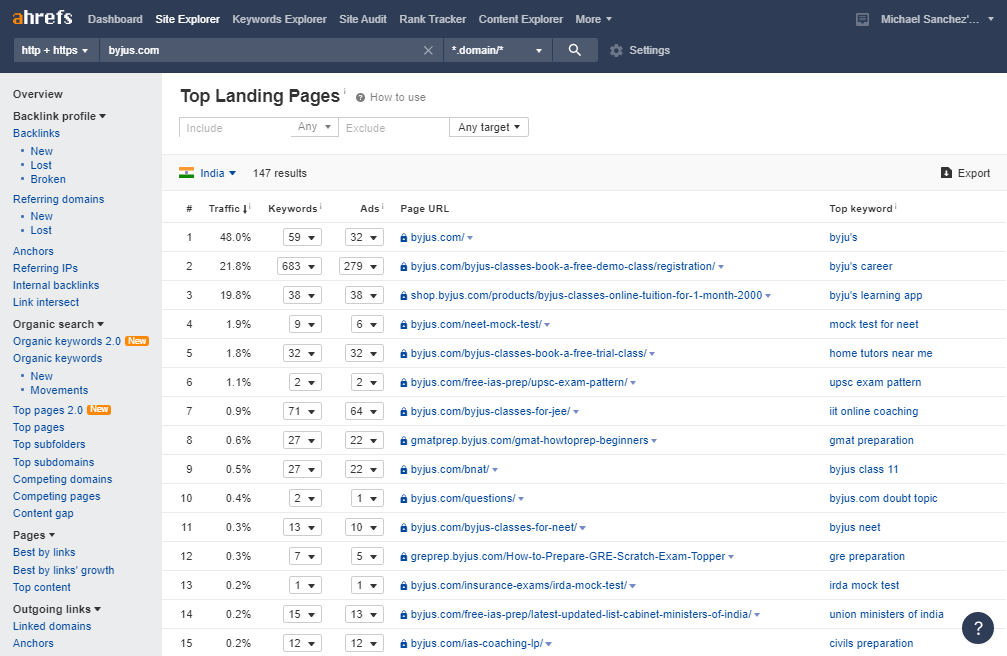The image size is (1007, 656).
Task: Open the *.domain/* mode dropdown
Action: tap(497, 50)
